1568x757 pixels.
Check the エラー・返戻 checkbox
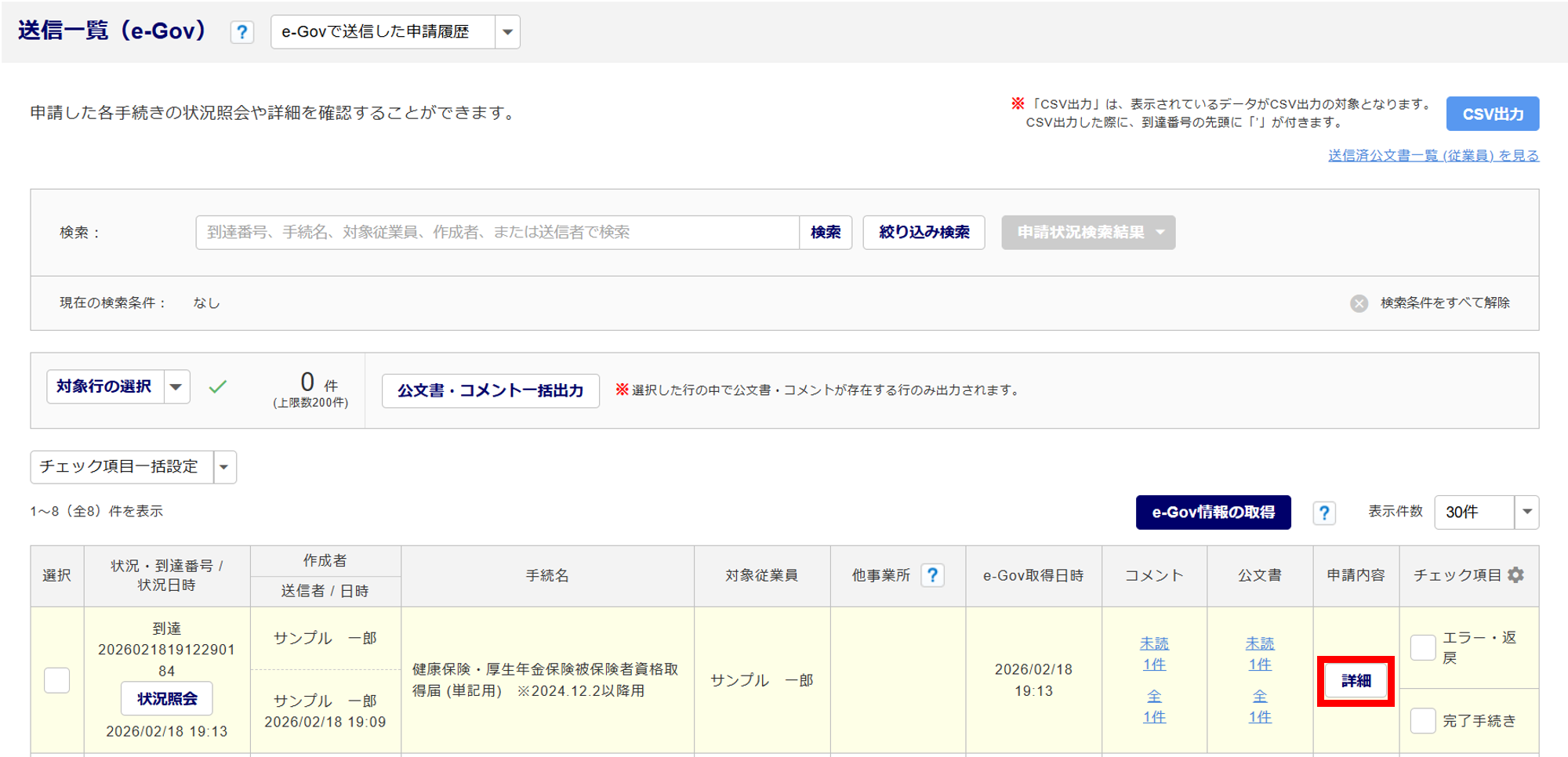[1422, 647]
